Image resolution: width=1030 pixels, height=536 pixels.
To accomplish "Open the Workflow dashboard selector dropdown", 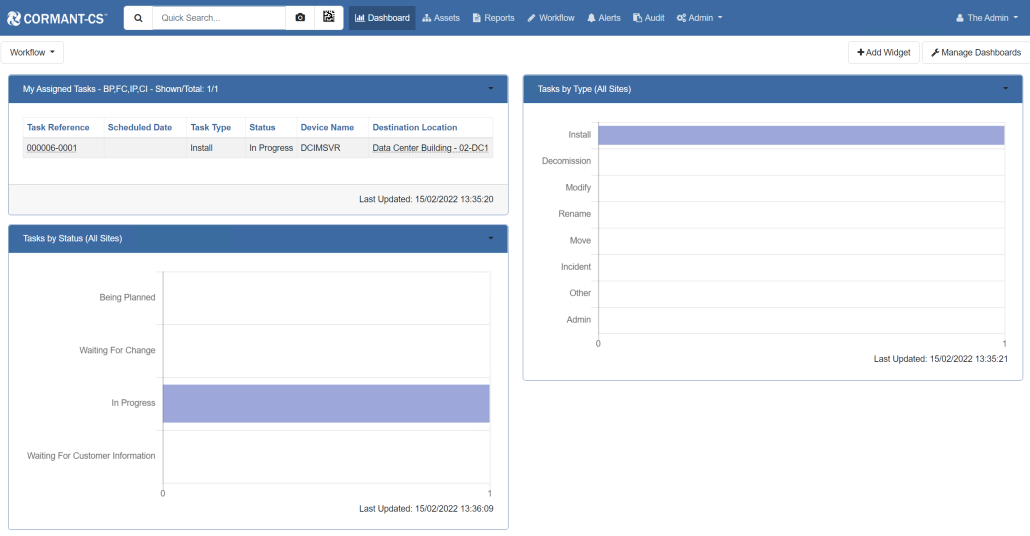I will click(x=32, y=52).
